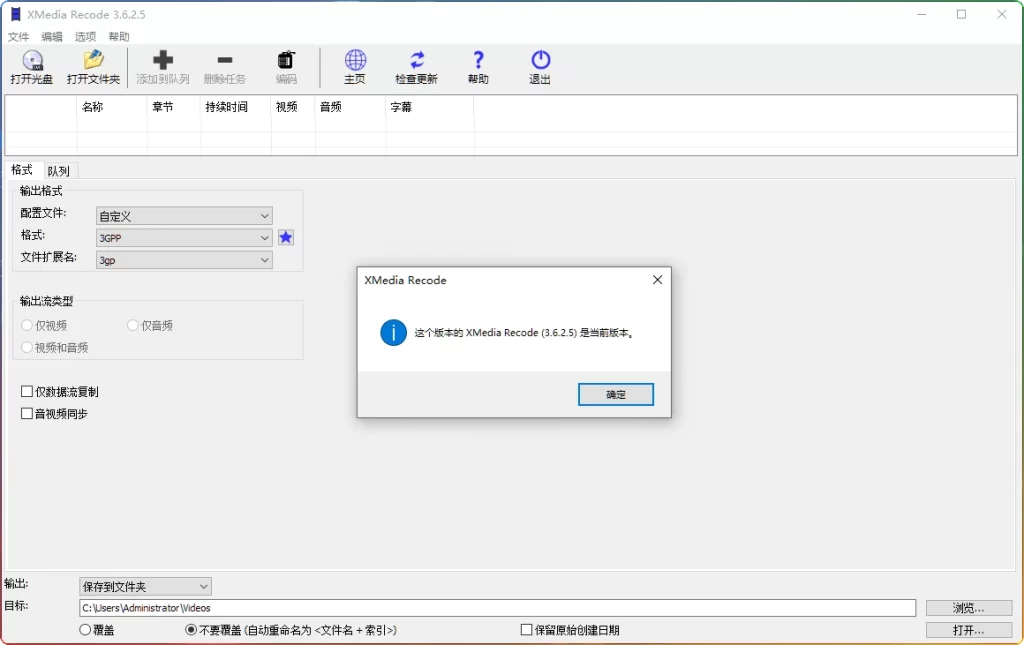Image resolution: width=1024 pixels, height=645 pixels.
Task: Click the 浏览 (Browse) button
Action: click(x=967, y=607)
